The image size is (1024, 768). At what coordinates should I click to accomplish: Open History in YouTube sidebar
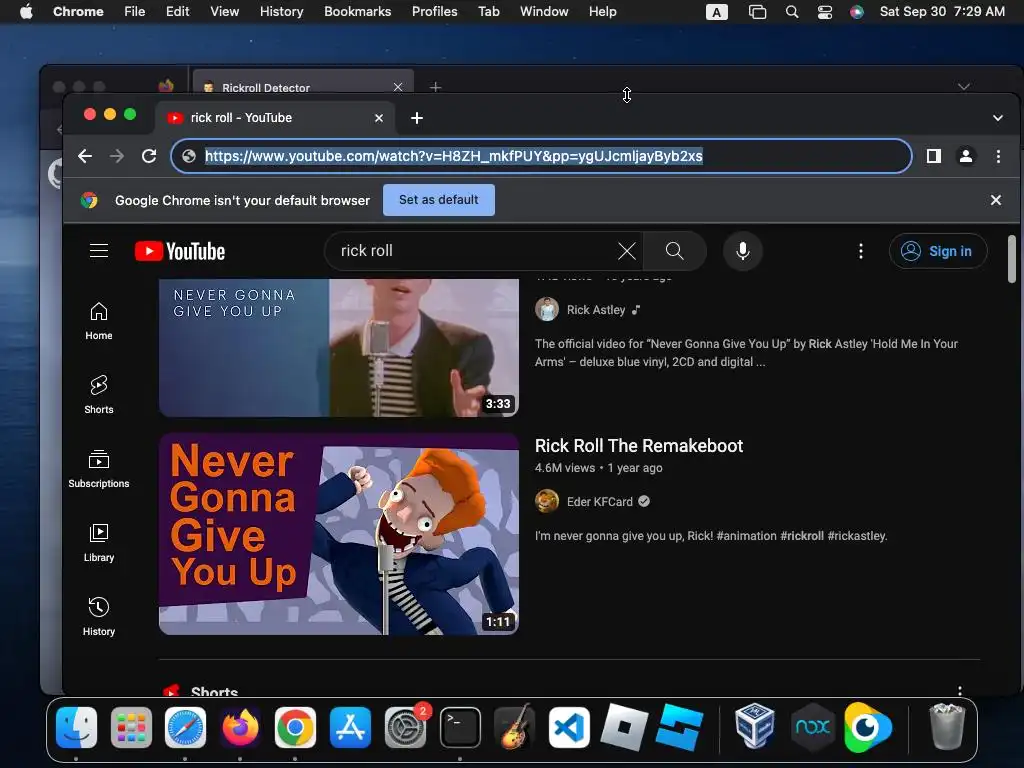[x=99, y=616]
